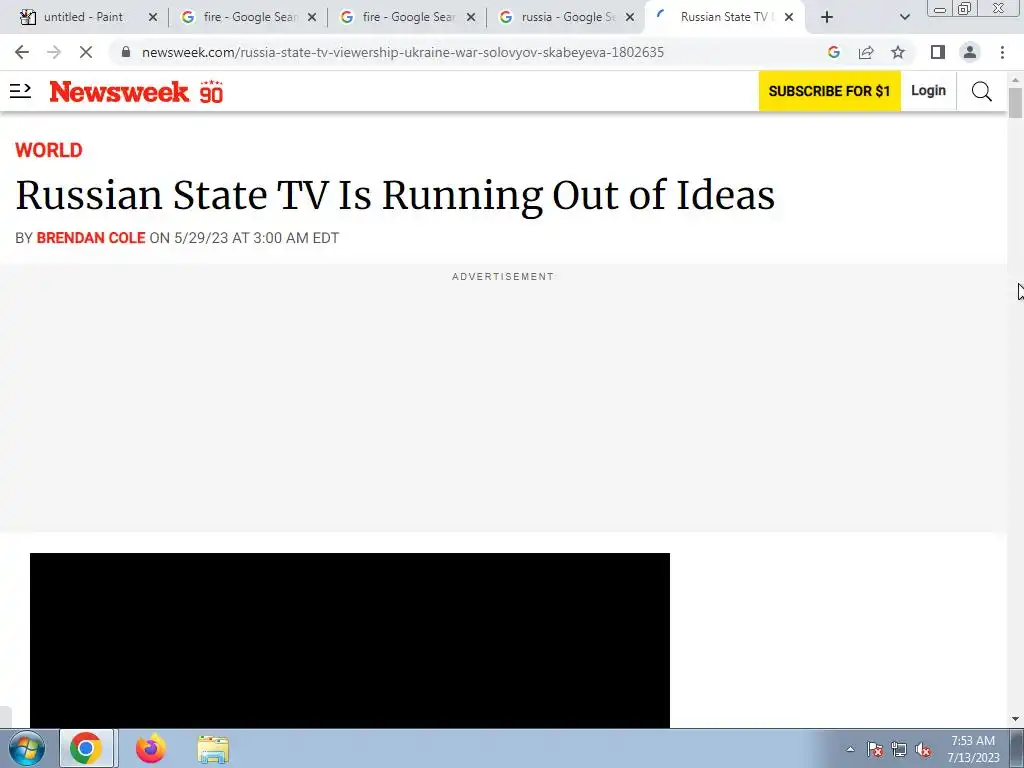Go back to the previous page
This screenshot has width=1024, height=768.
click(22, 52)
